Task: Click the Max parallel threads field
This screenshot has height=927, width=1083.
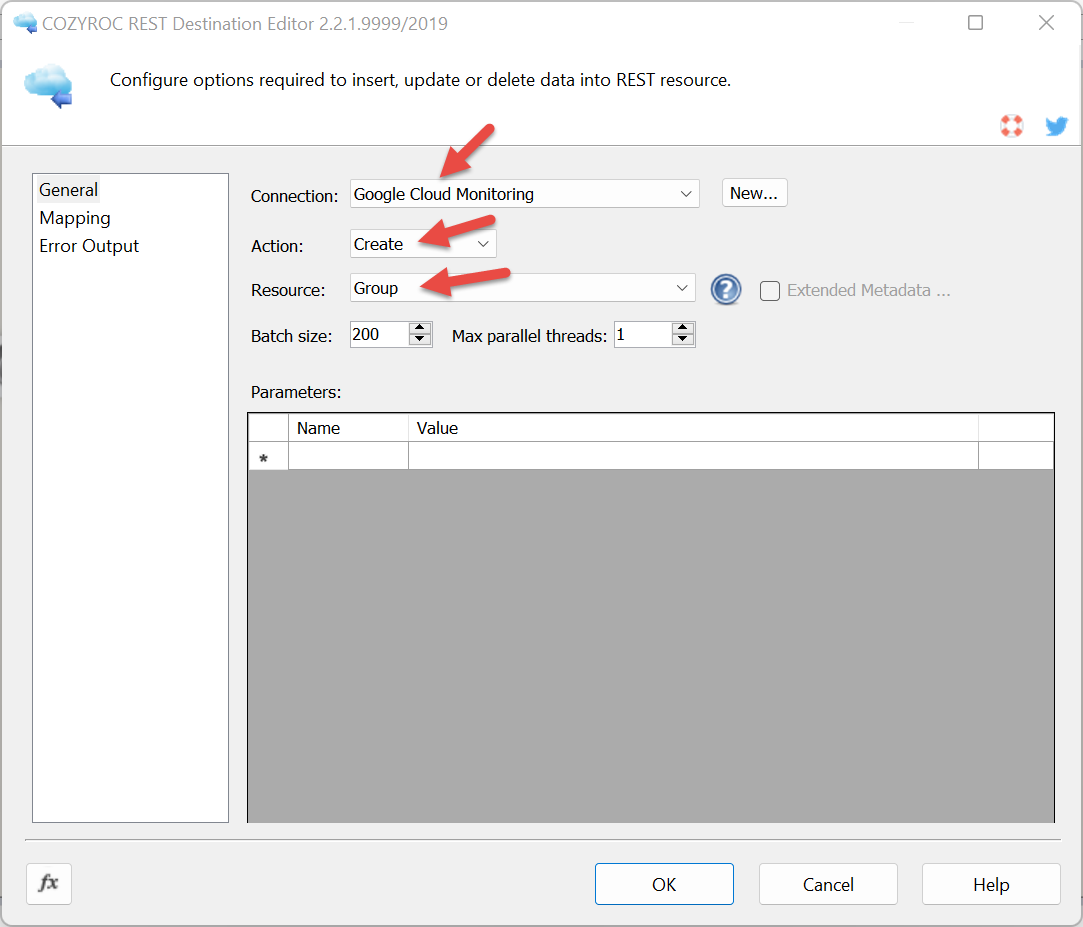Action: (x=643, y=335)
